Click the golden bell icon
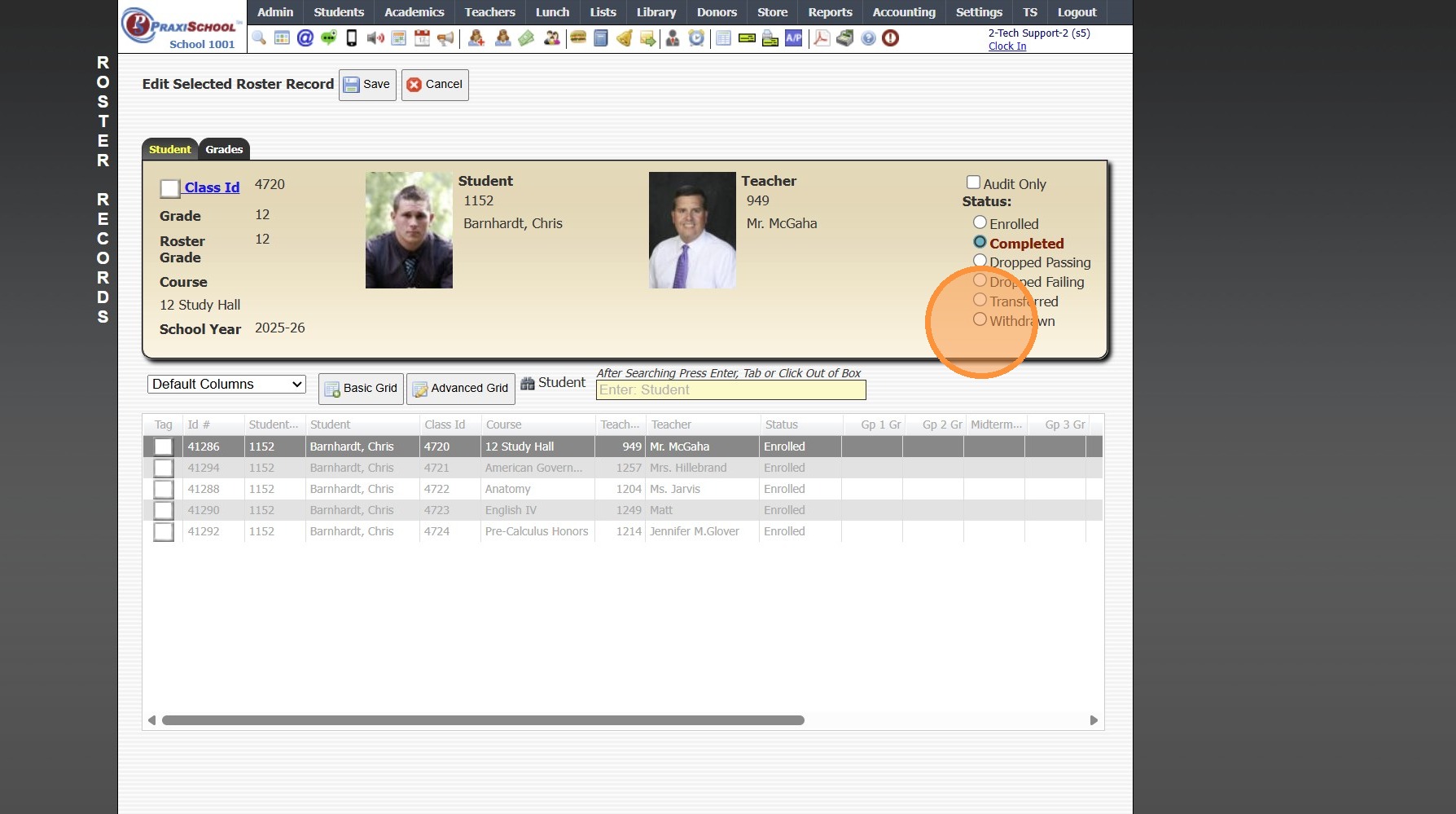The height and width of the screenshot is (814, 1456). point(625,38)
